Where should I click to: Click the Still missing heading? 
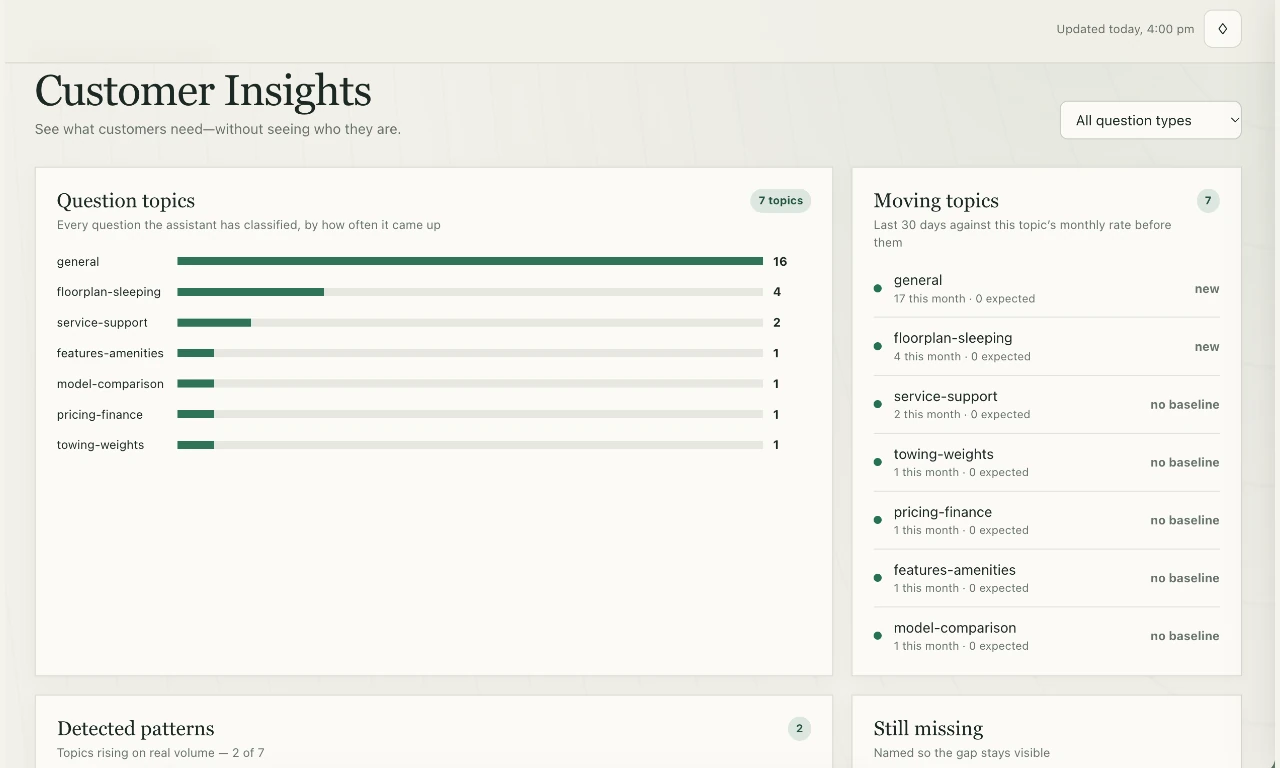[928, 729]
